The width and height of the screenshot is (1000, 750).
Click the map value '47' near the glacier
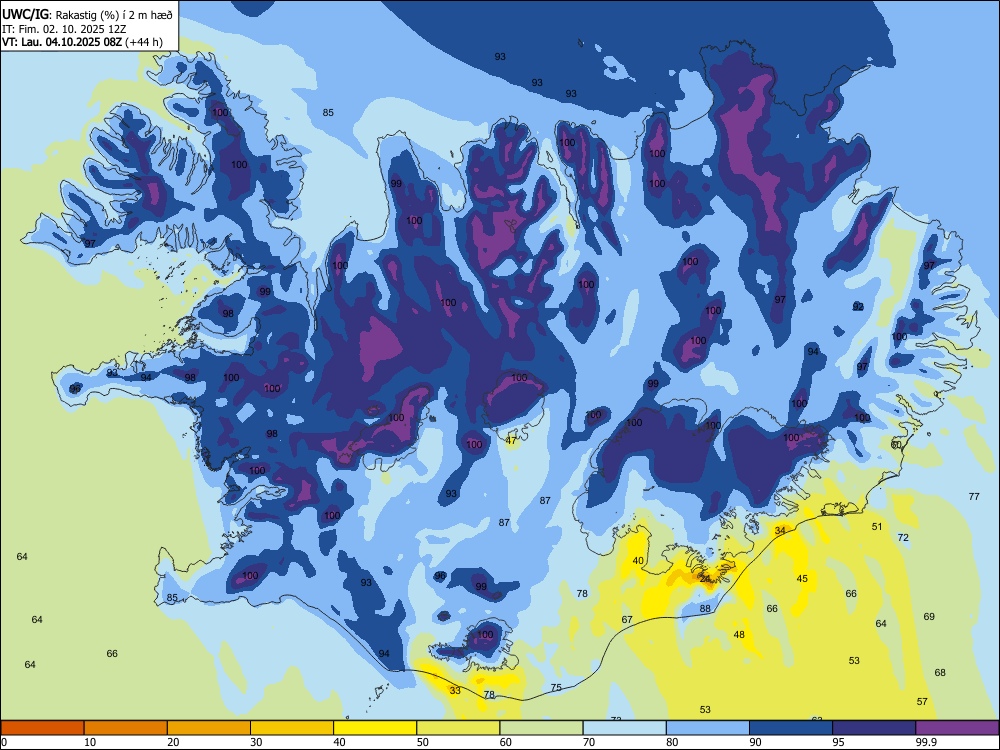(511, 441)
